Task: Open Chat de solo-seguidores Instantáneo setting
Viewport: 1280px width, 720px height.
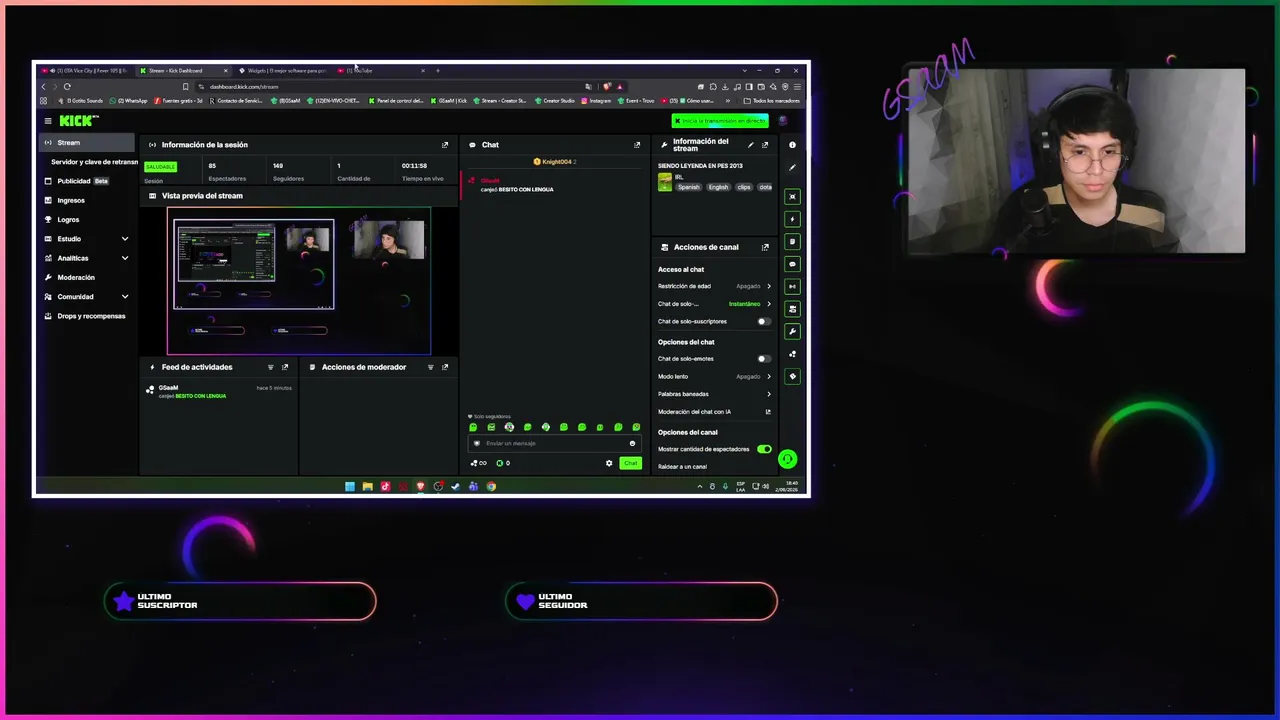Action: [714, 304]
